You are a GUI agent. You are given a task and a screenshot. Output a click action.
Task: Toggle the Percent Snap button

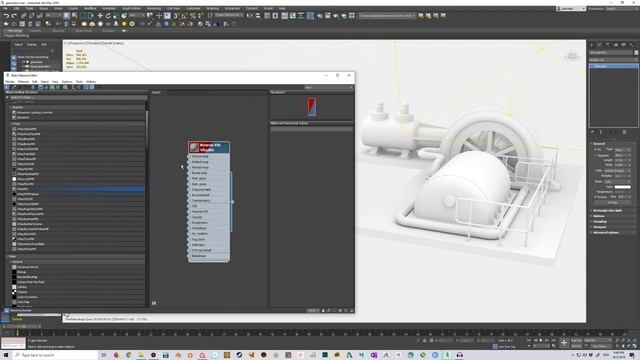pyautogui.click(x=193, y=16)
